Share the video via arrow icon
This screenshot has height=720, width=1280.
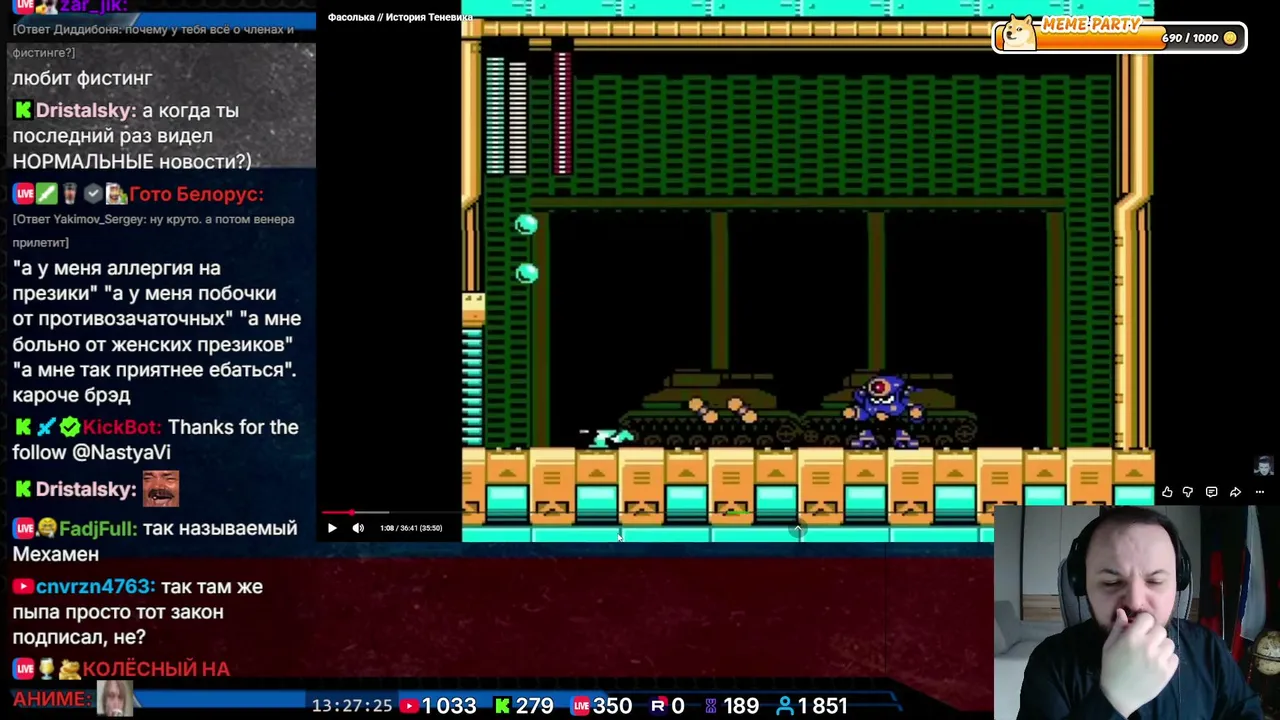point(1235,492)
